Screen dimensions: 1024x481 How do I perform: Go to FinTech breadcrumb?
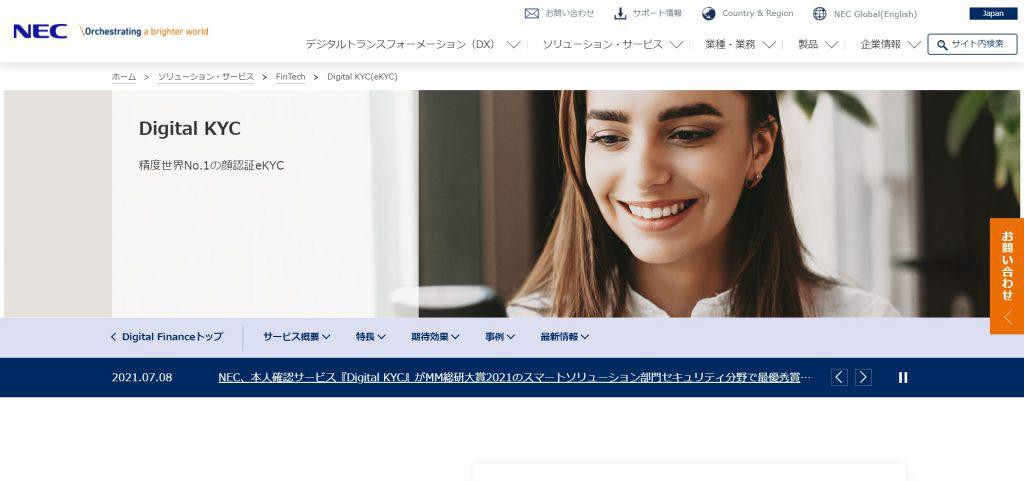pos(291,77)
